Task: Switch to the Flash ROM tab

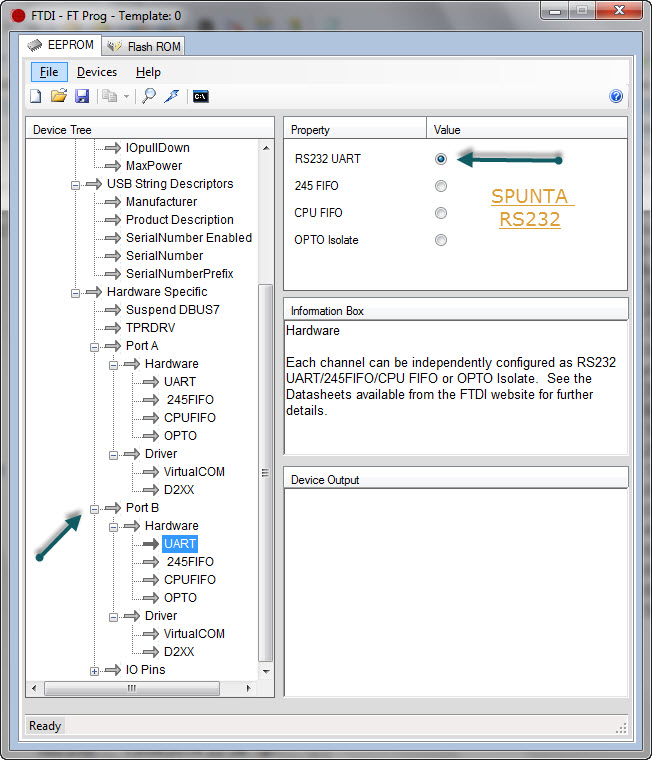Action: [x=143, y=47]
